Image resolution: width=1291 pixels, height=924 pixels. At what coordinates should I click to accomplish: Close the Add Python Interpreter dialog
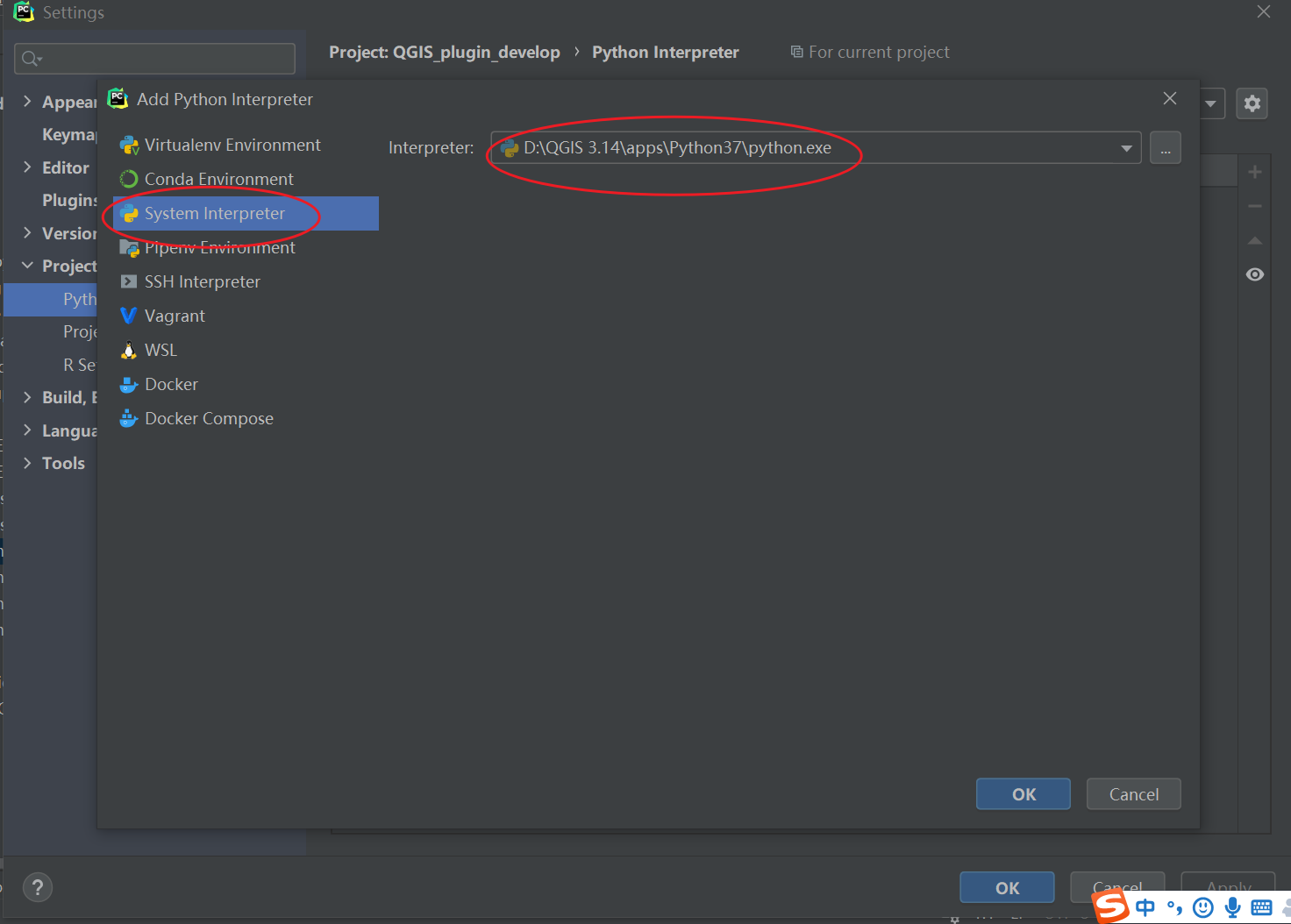pyautogui.click(x=1170, y=98)
